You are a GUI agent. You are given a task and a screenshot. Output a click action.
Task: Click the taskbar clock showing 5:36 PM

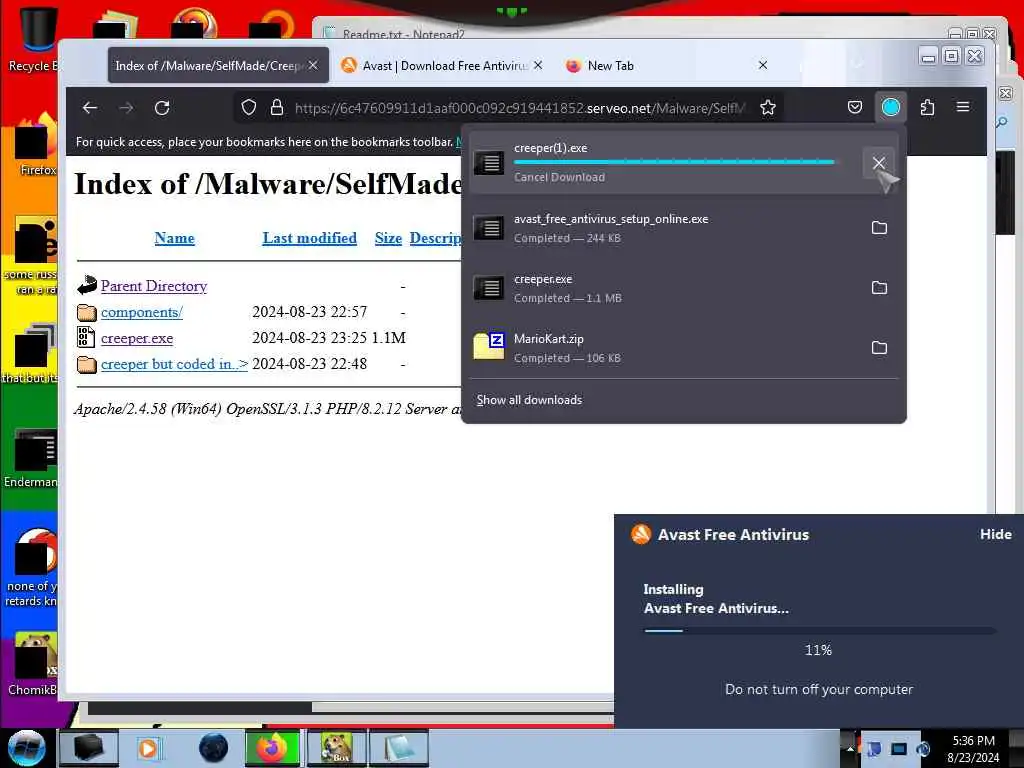[973, 748]
